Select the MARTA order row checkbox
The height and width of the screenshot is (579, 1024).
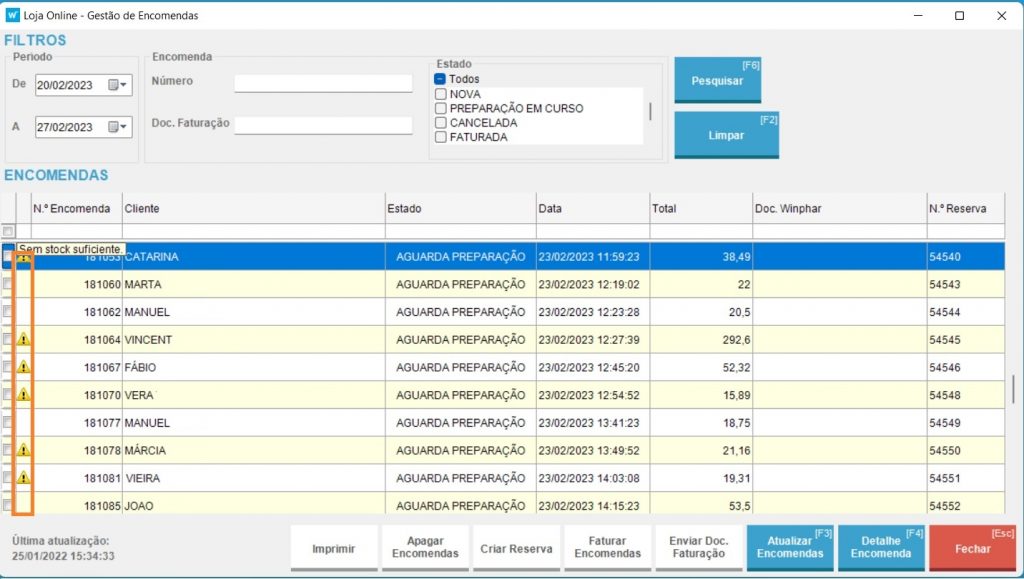click(x=8, y=284)
